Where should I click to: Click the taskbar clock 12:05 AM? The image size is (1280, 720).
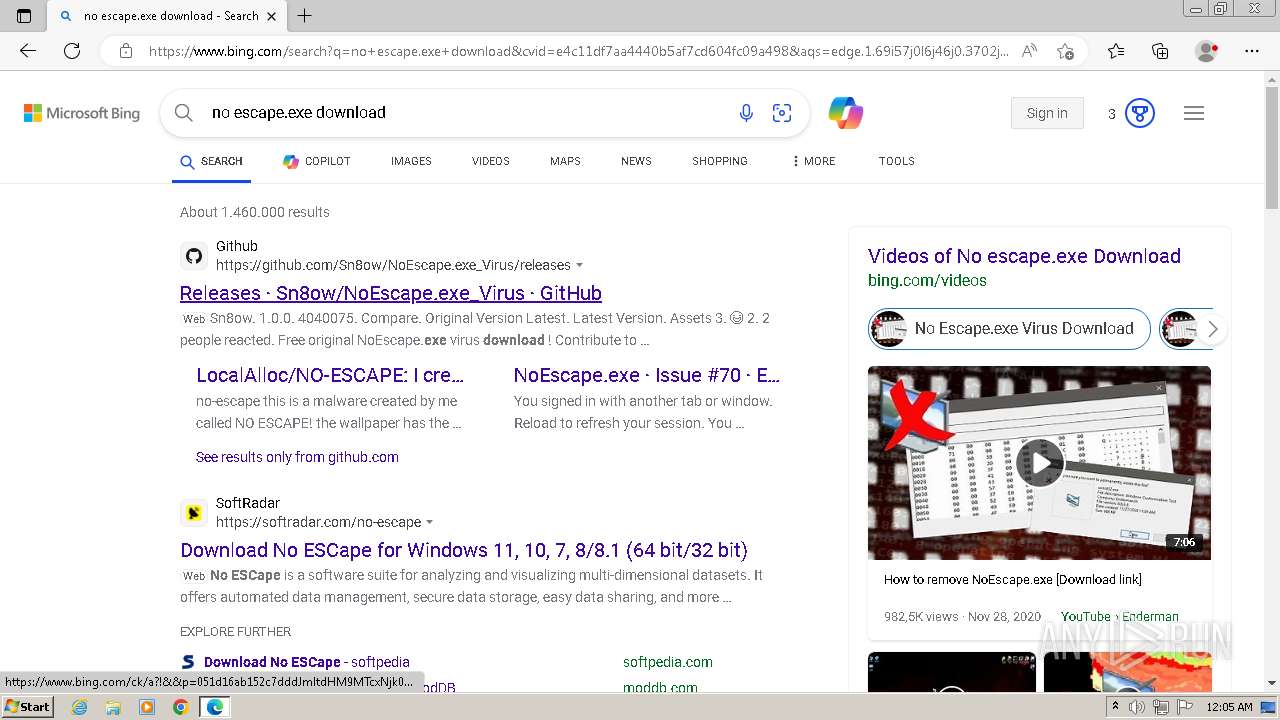click(x=1229, y=707)
